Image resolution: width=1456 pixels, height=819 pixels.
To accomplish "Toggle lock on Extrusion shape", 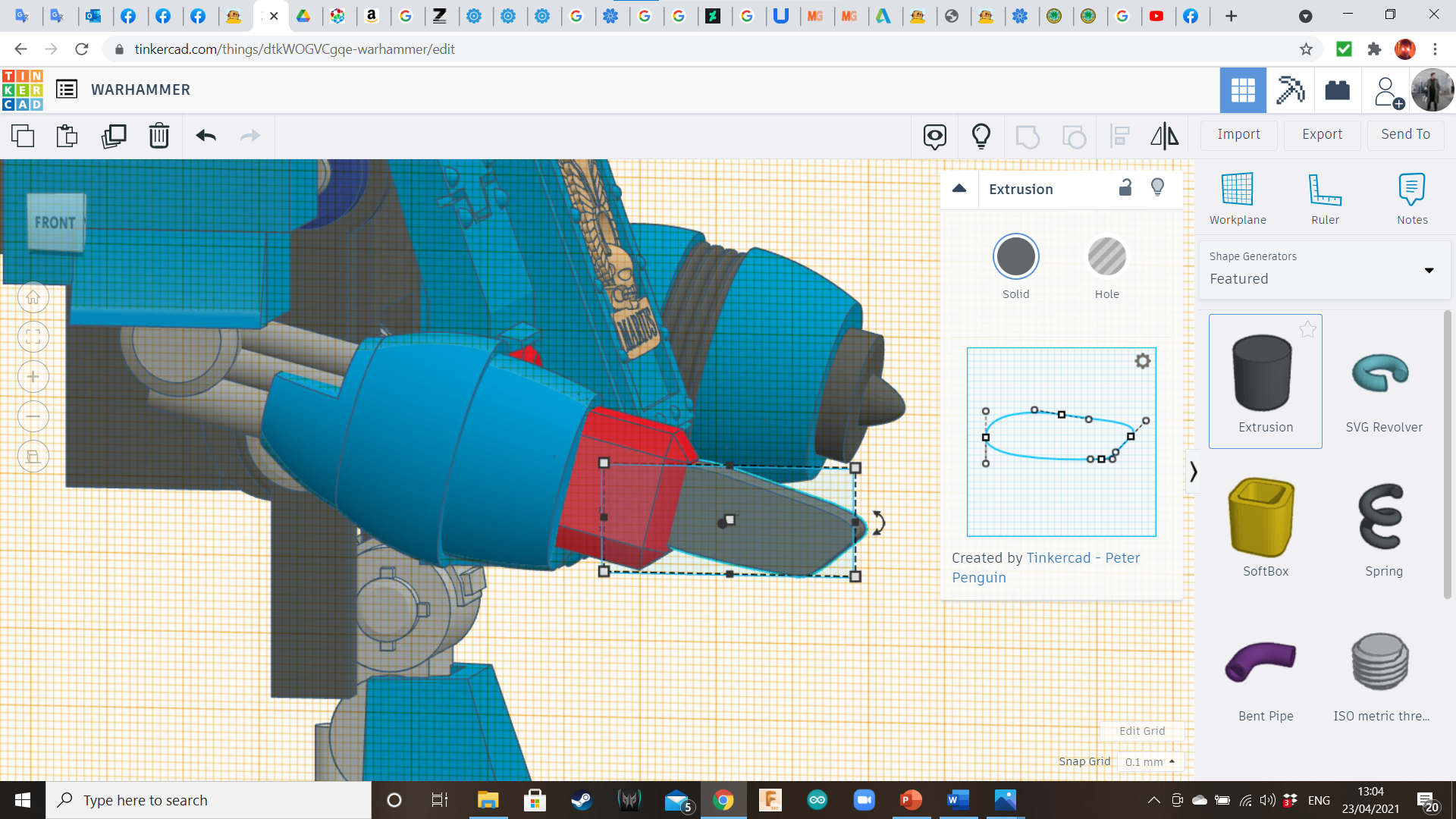I will (1125, 188).
